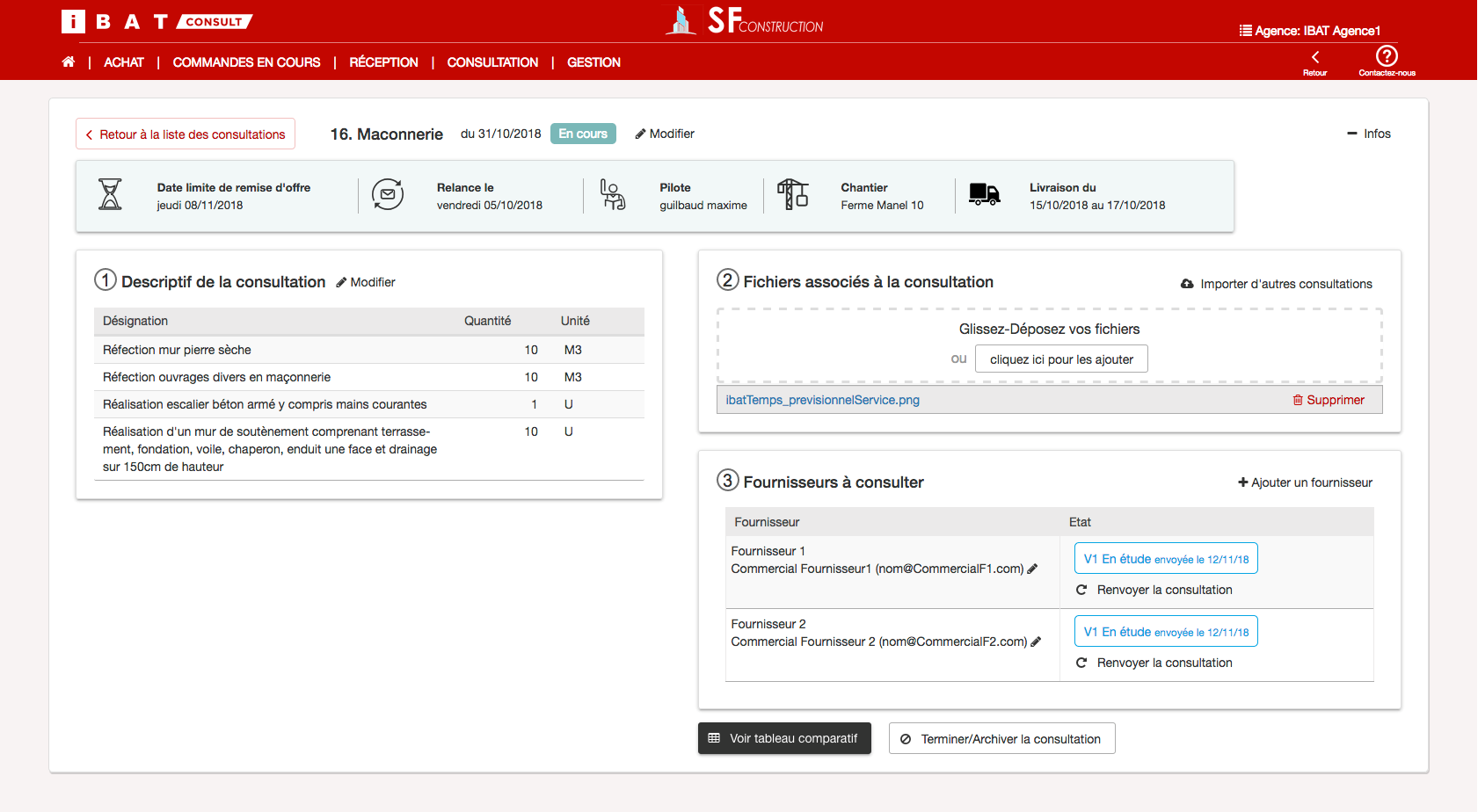Open the Agence IBAT Agence1 selector
Viewport: 1478px width, 812px height.
1310,31
